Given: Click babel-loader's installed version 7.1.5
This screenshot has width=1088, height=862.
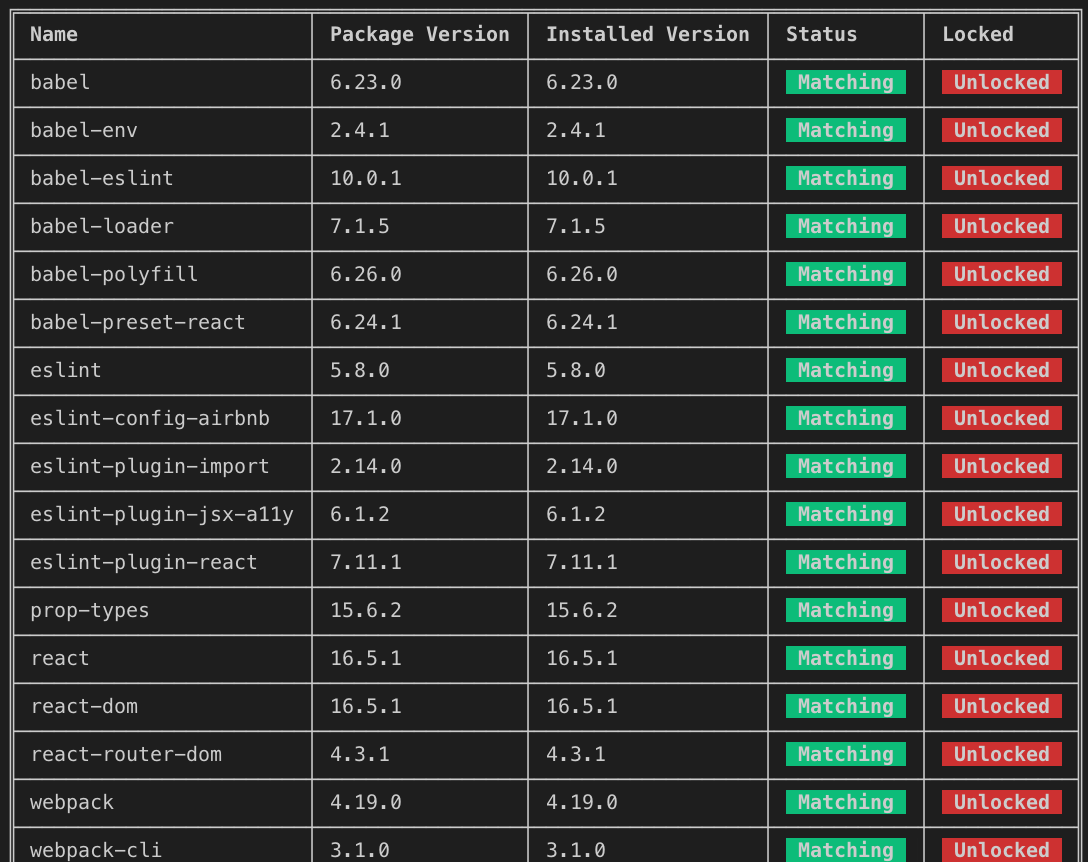Looking at the screenshot, I should click(576, 226).
